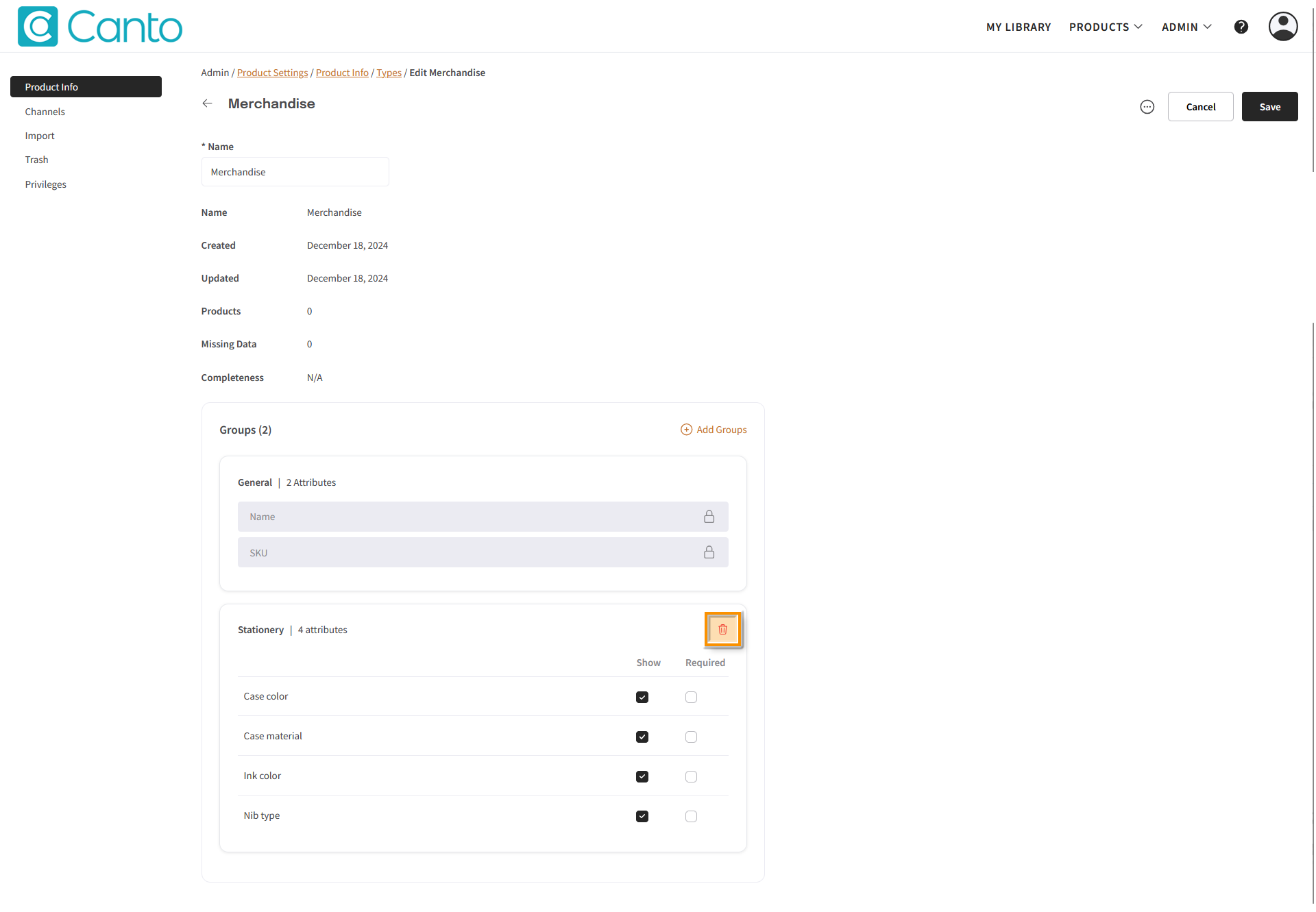Image resolution: width=1316 pixels, height=912 pixels.
Task: Click the back arrow next to Merchandise
Action: pyautogui.click(x=207, y=103)
